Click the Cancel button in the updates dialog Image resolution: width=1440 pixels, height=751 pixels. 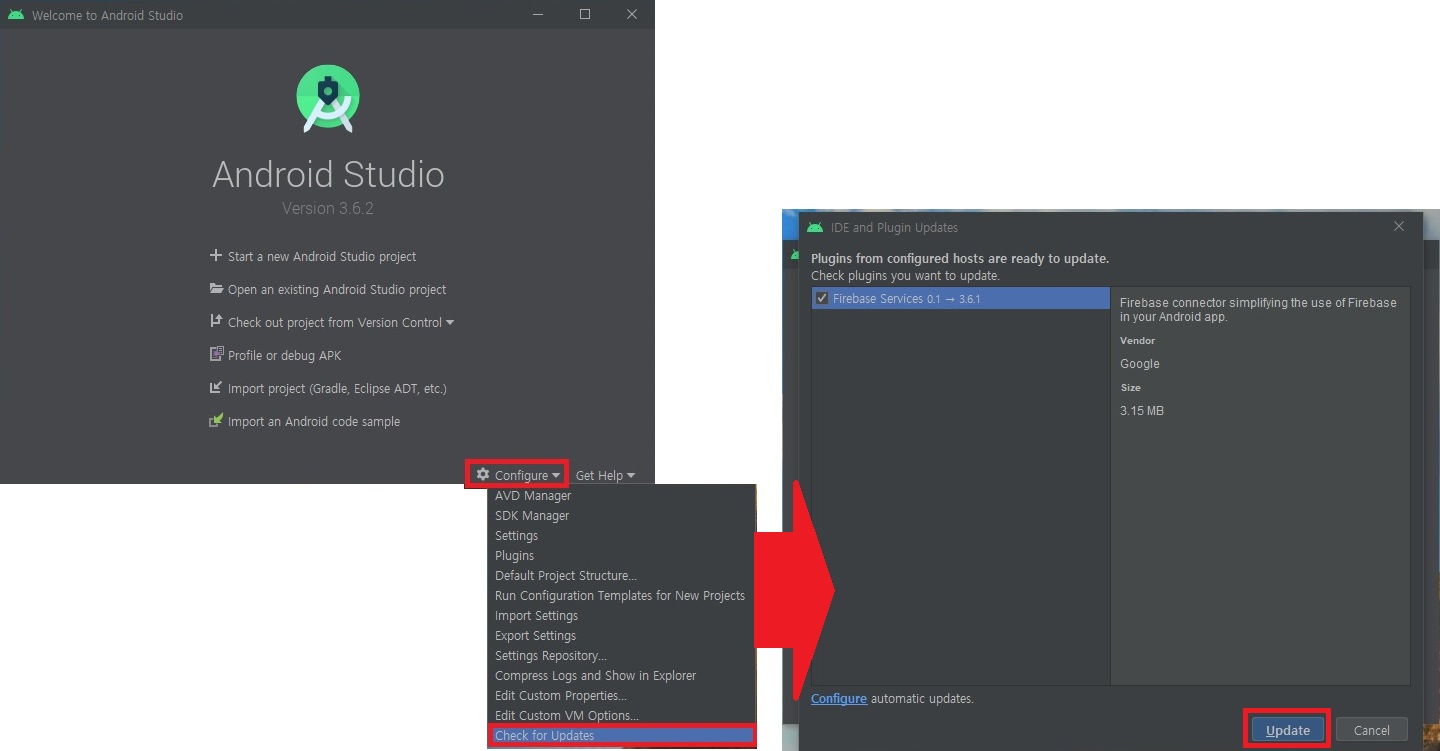[x=1371, y=730]
